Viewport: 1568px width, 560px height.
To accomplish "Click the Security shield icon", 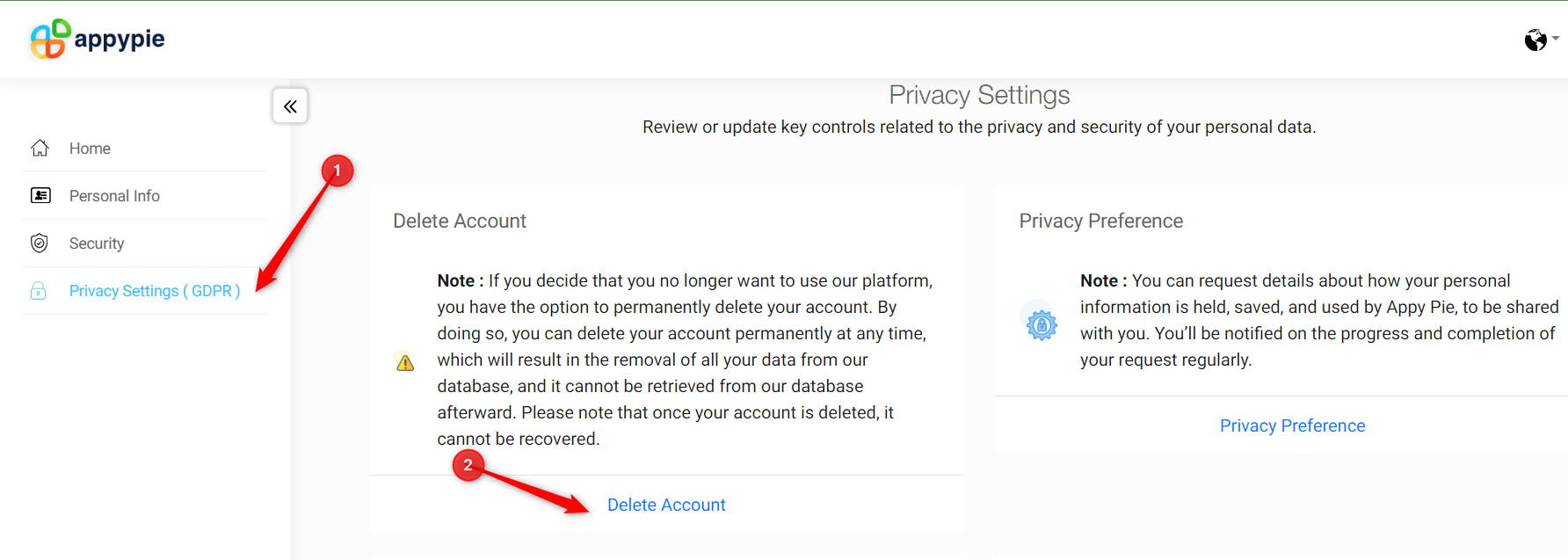I will (x=40, y=243).
